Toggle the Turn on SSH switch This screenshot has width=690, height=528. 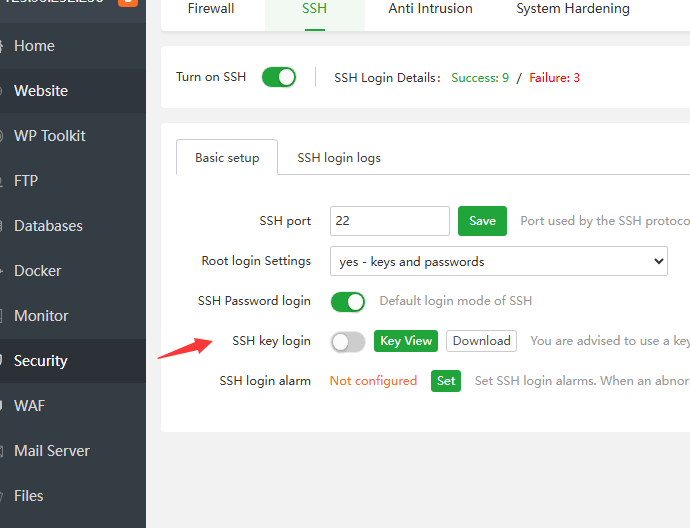click(x=279, y=77)
